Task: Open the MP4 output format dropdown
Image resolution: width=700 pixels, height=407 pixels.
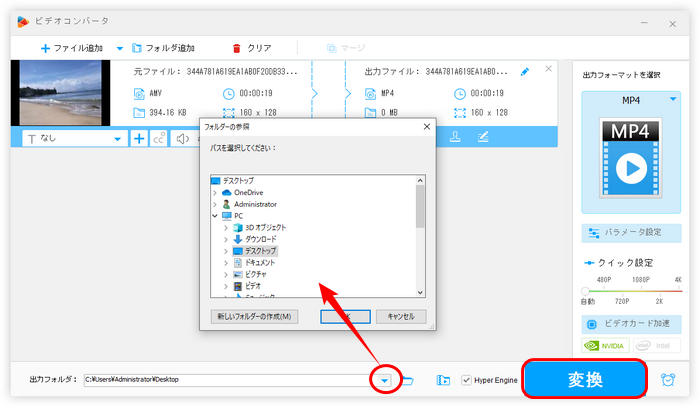Action: [x=672, y=99]
